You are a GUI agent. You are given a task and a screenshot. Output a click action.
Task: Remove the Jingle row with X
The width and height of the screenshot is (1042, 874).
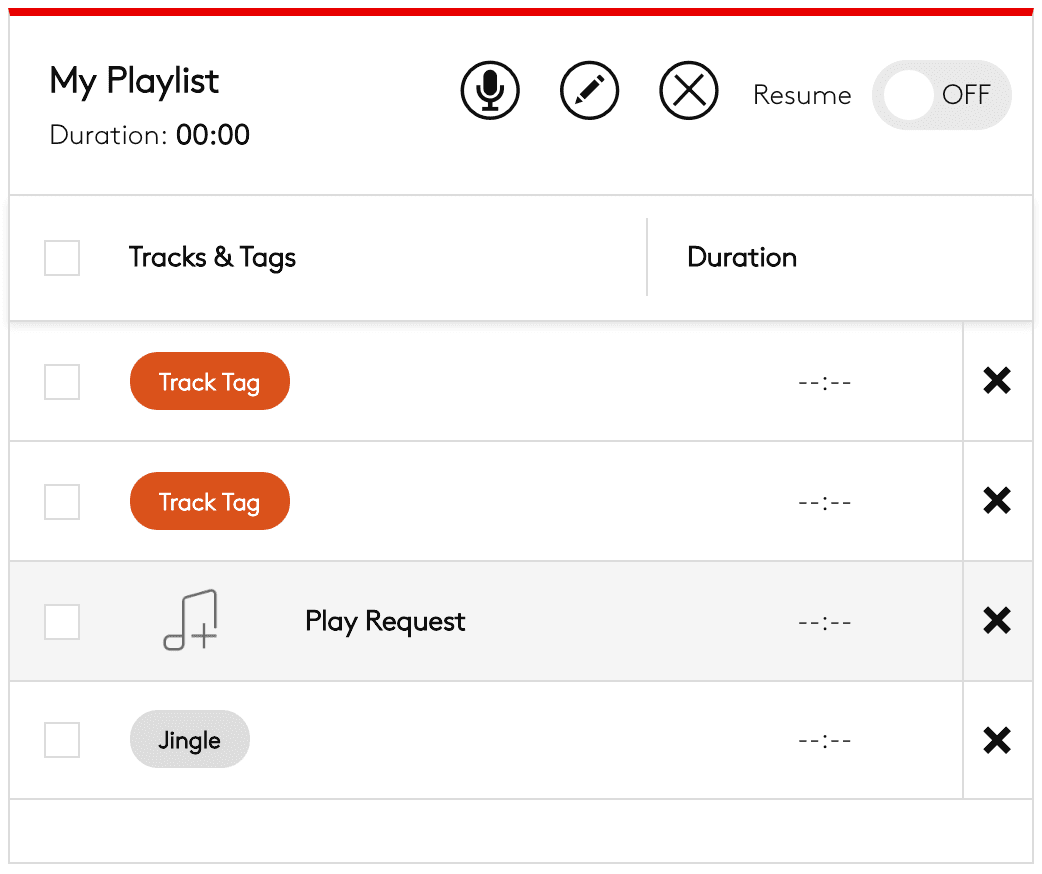pos(997,741)
